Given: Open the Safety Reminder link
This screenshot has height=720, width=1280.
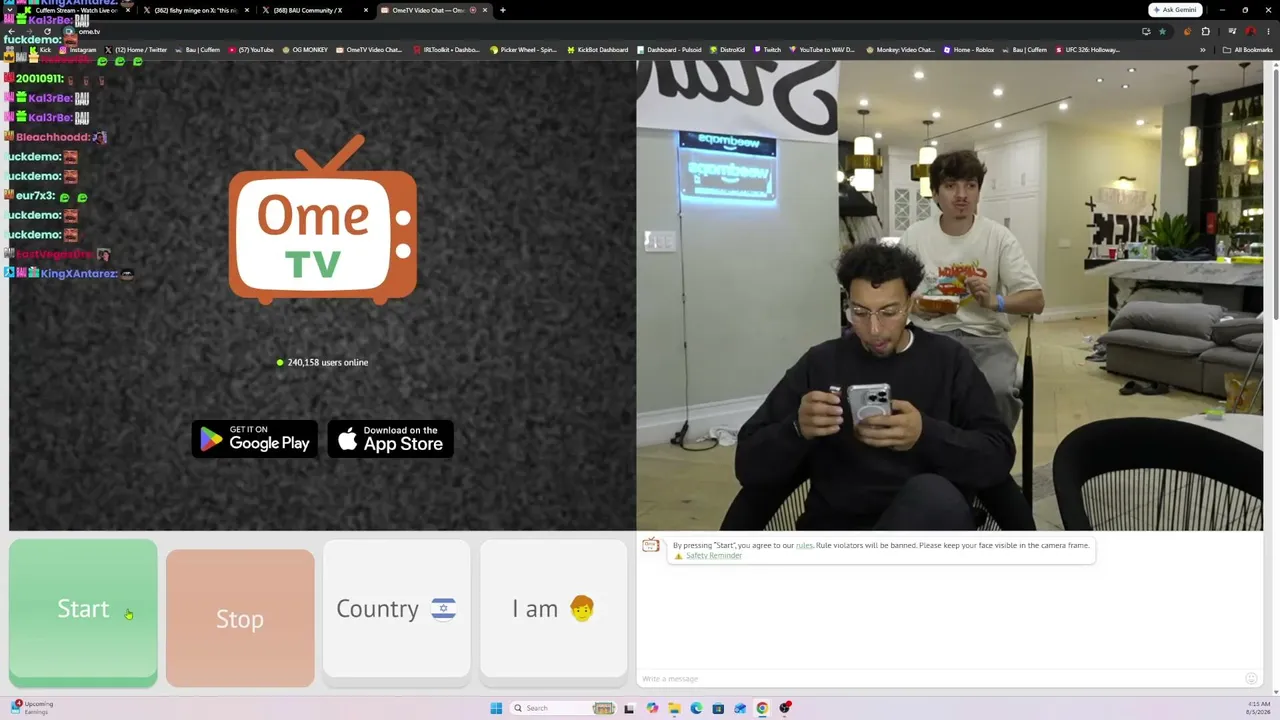Looking at the screenshot, I should pos(714,556).
